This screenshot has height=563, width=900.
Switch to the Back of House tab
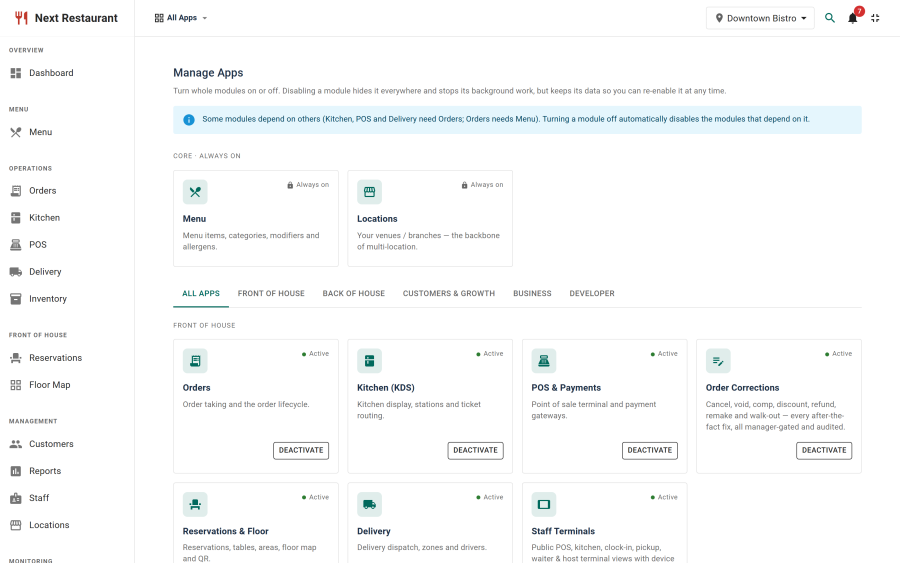point(354,293)
